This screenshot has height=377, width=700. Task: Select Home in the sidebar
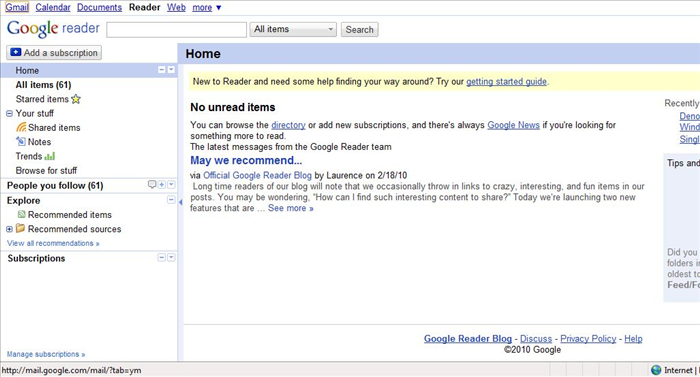tap(27, 70)
